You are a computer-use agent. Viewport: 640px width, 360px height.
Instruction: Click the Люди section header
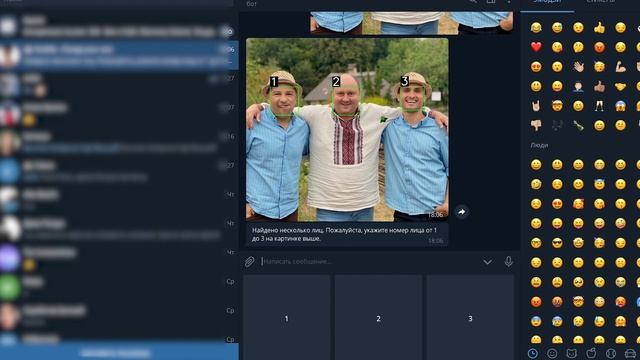click(x=539, y=145)
